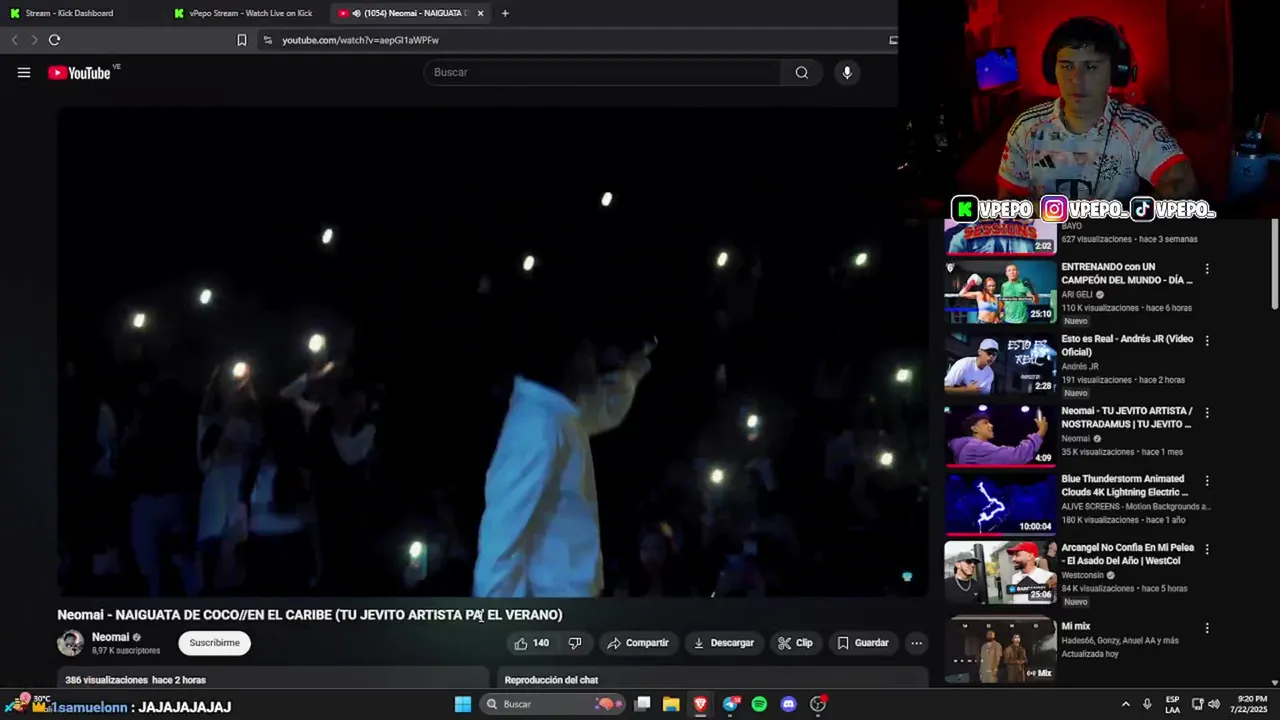1280x720 pixels.
Task: Open ENTRENANDO con UN CAMPEÓN video thumbnail
Action: click(x=1000, y=292)
